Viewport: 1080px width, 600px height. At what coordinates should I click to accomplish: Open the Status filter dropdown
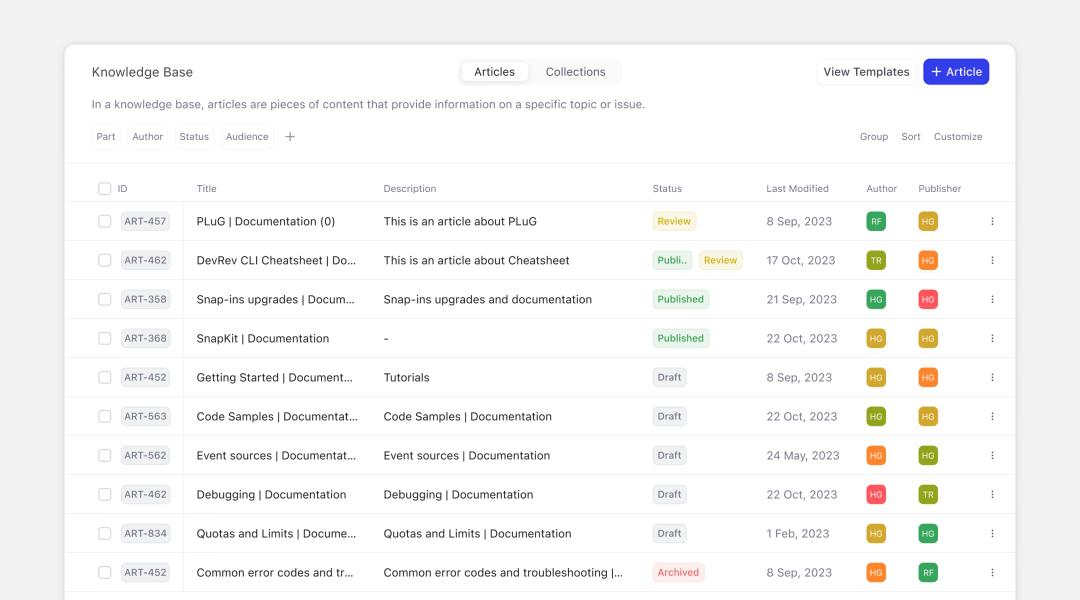(194, 137)
